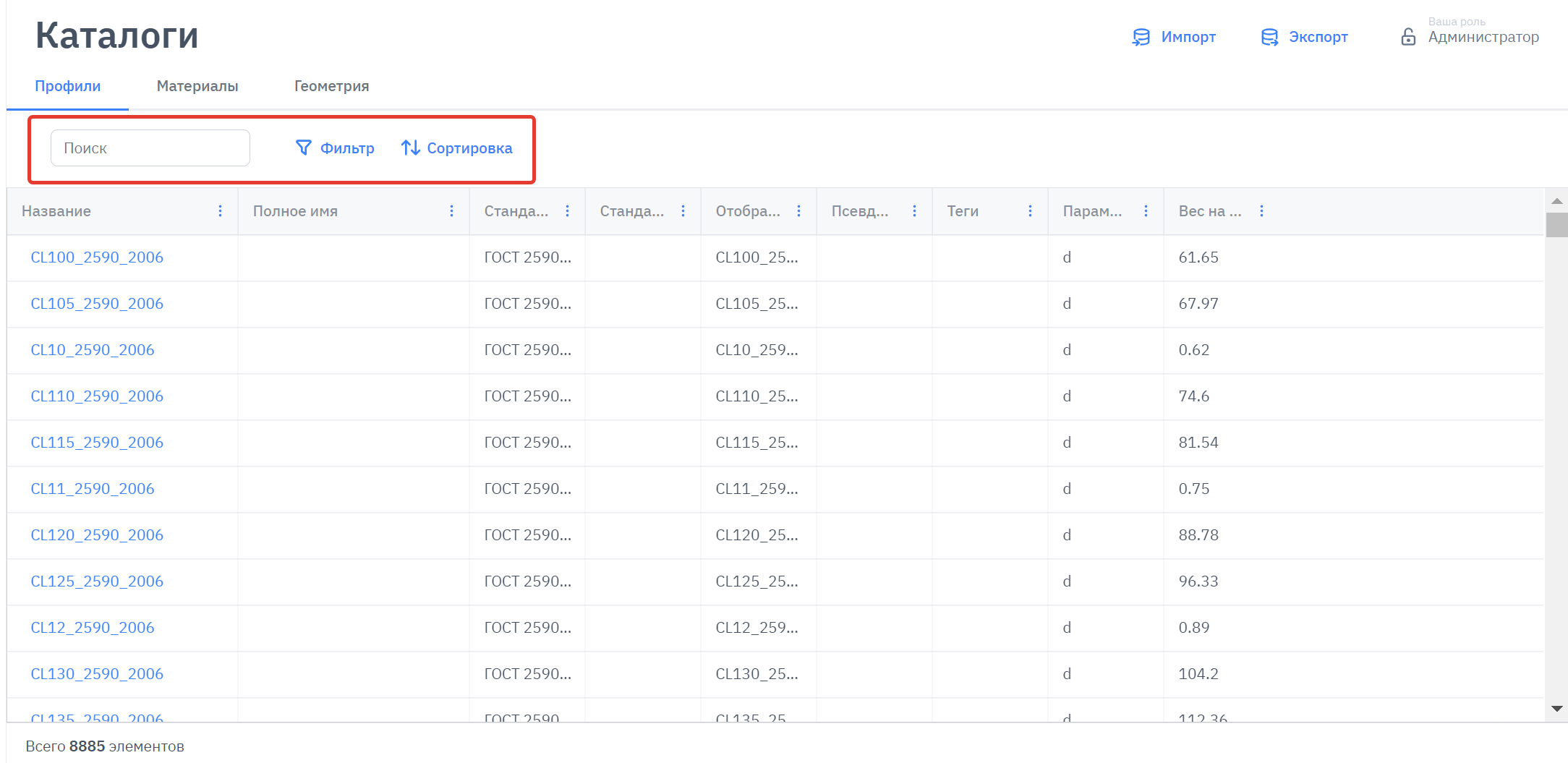Click the Сортировка button label
1568x763 pixels.
(x=469, y=148)
